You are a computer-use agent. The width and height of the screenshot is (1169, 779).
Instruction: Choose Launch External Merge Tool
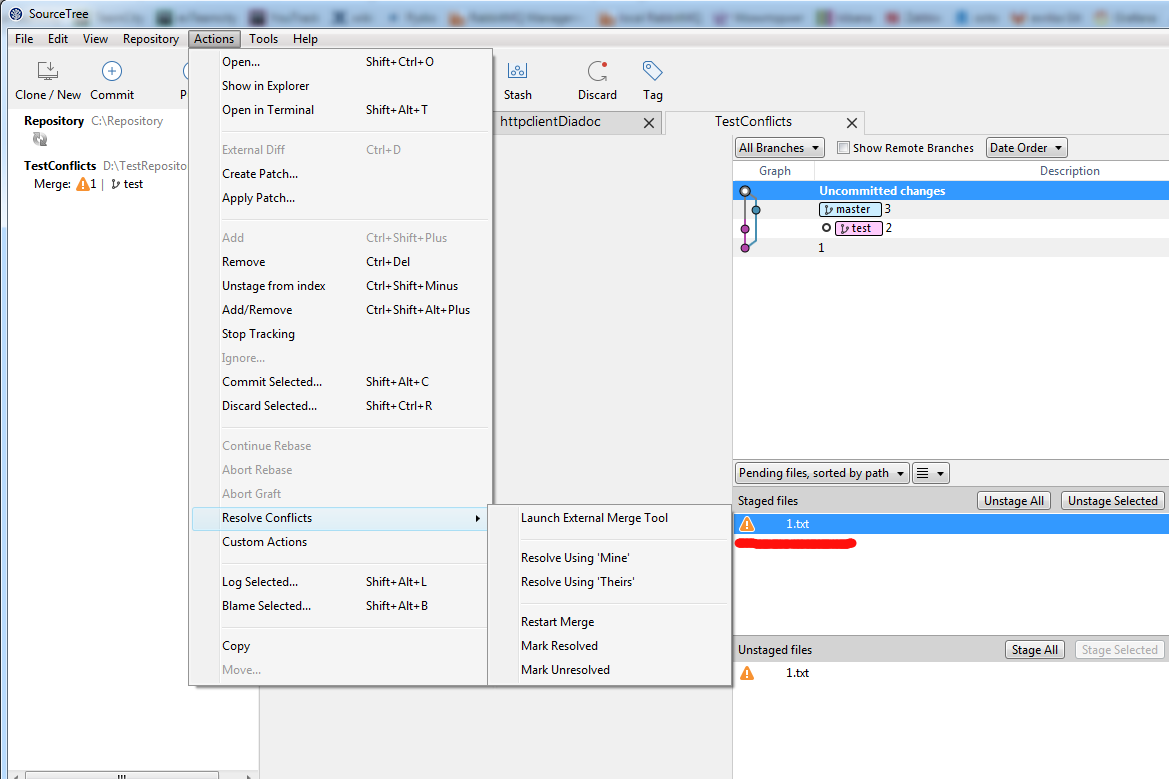tap(610, 518)
